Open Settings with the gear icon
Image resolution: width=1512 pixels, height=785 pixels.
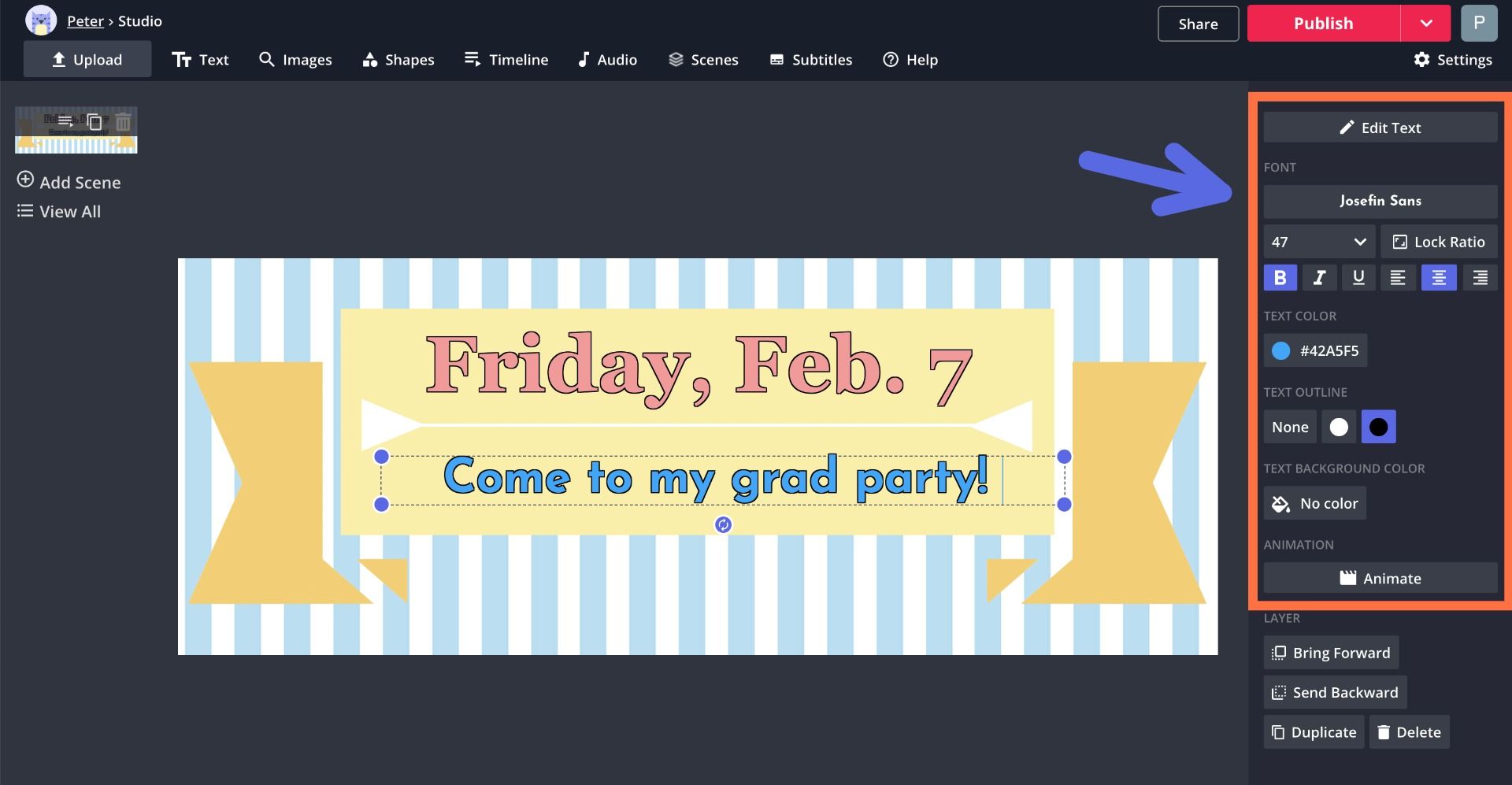(x=1453, y=60)
